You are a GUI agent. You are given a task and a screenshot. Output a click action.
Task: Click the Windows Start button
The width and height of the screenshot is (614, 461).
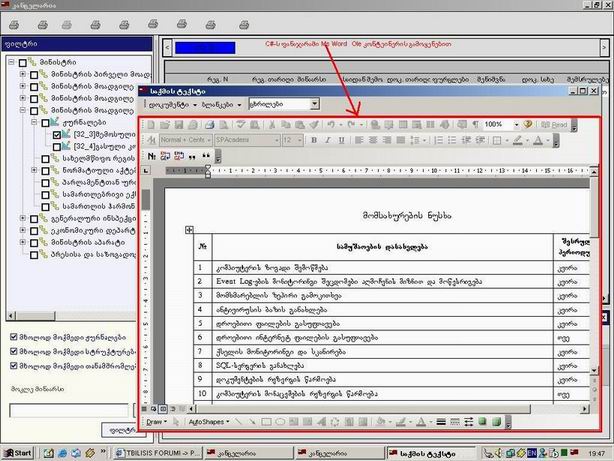(18, 453)
